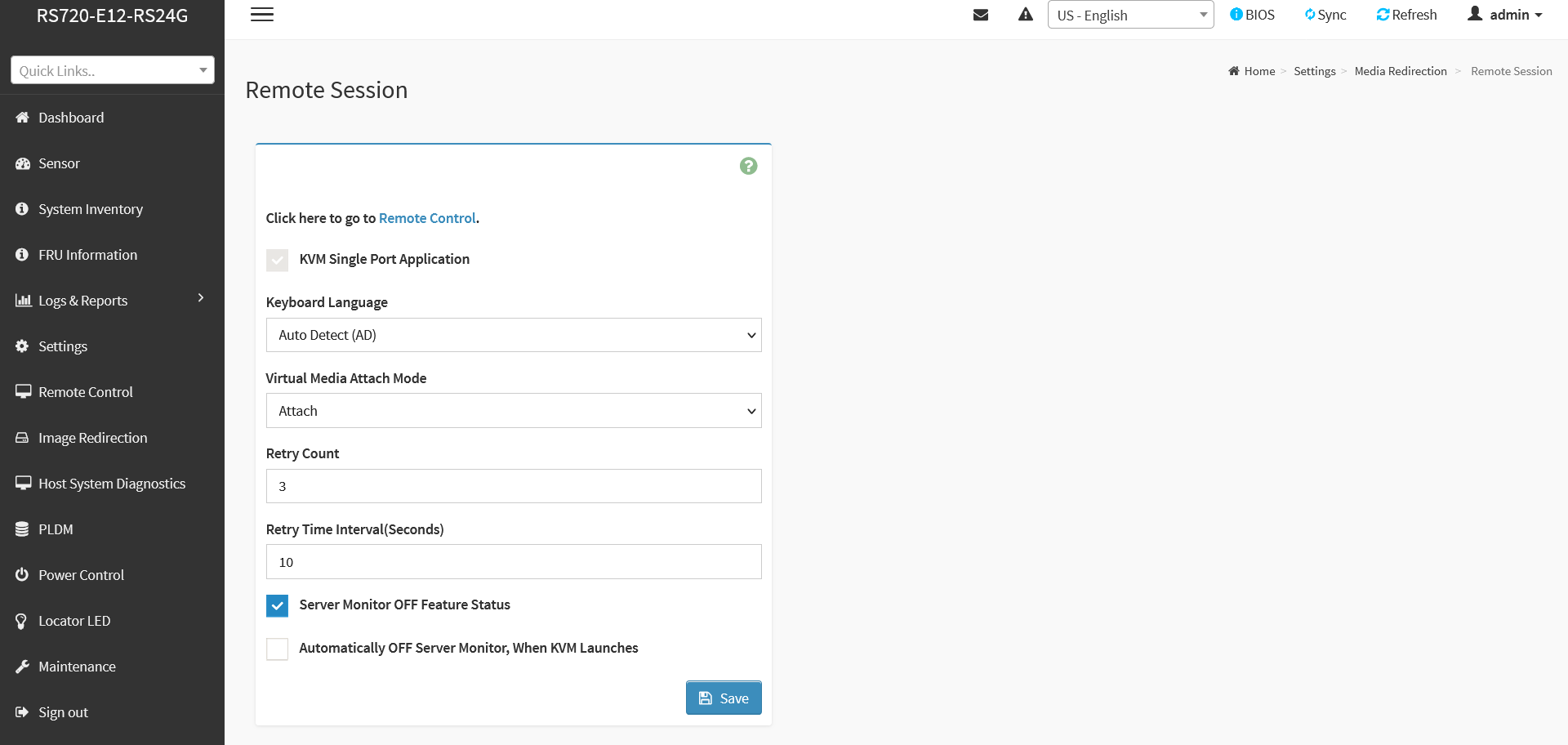Click the Locator LED bulb icon
1568x745 pixels.
pyautogui.click(x=21, y=622)
